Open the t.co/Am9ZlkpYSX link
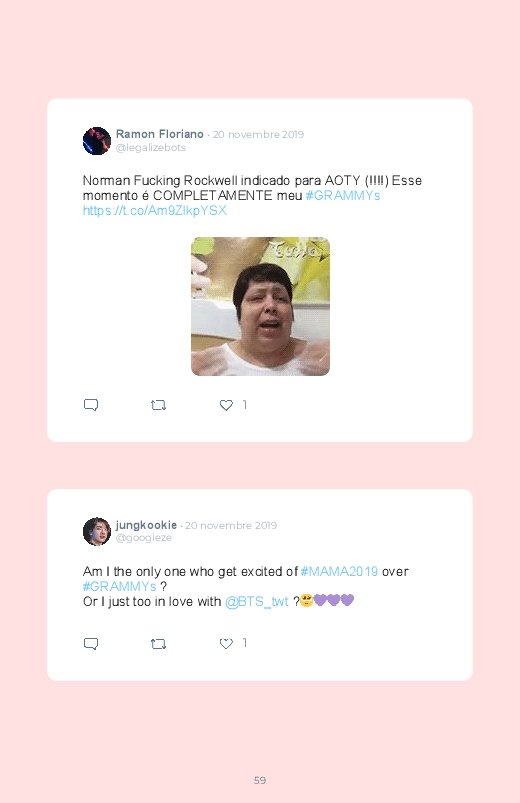This screenshot has width=520, height=803. pyautogui.click(x=155, y=210)
